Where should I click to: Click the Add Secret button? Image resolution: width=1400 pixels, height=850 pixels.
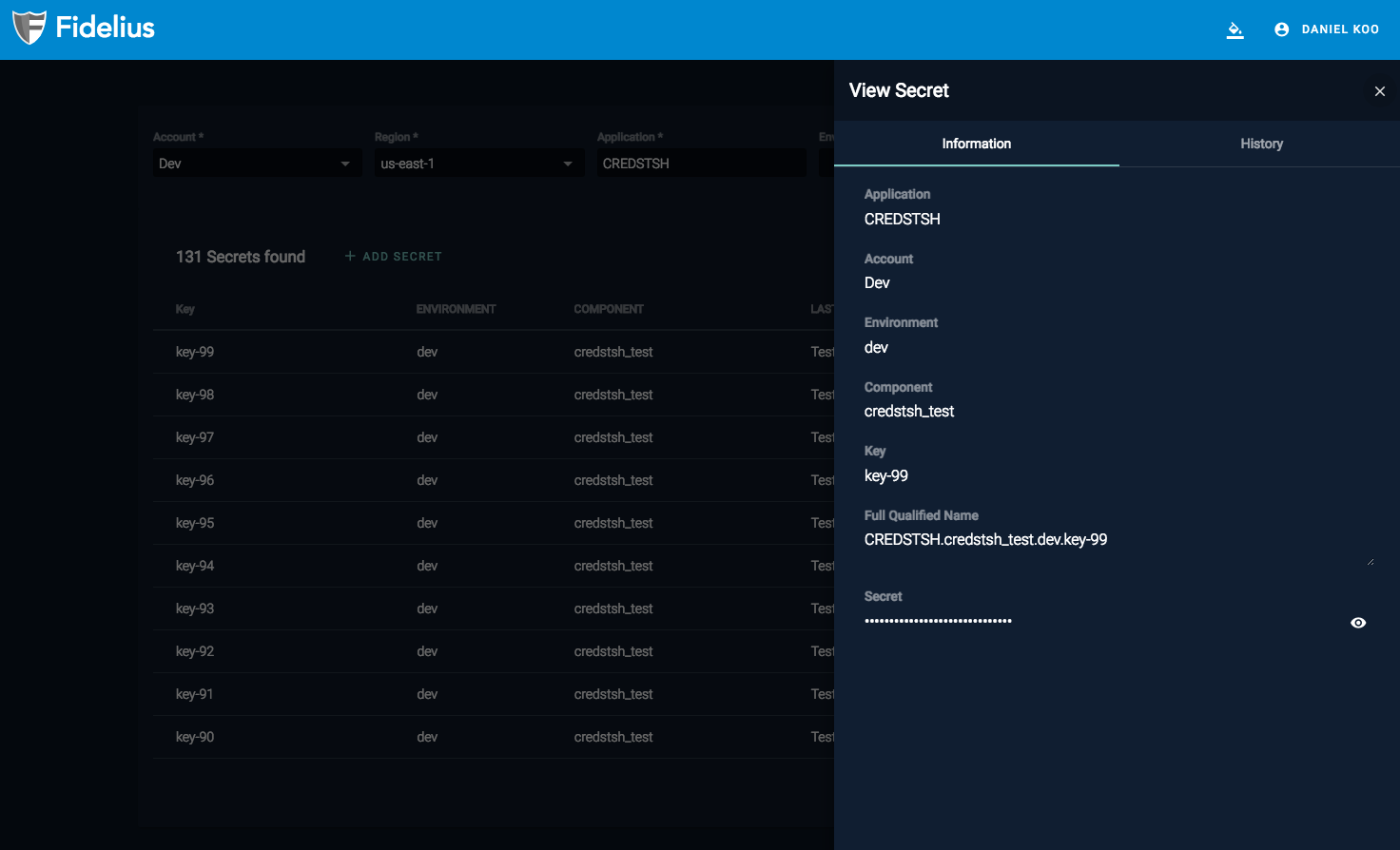393,257
